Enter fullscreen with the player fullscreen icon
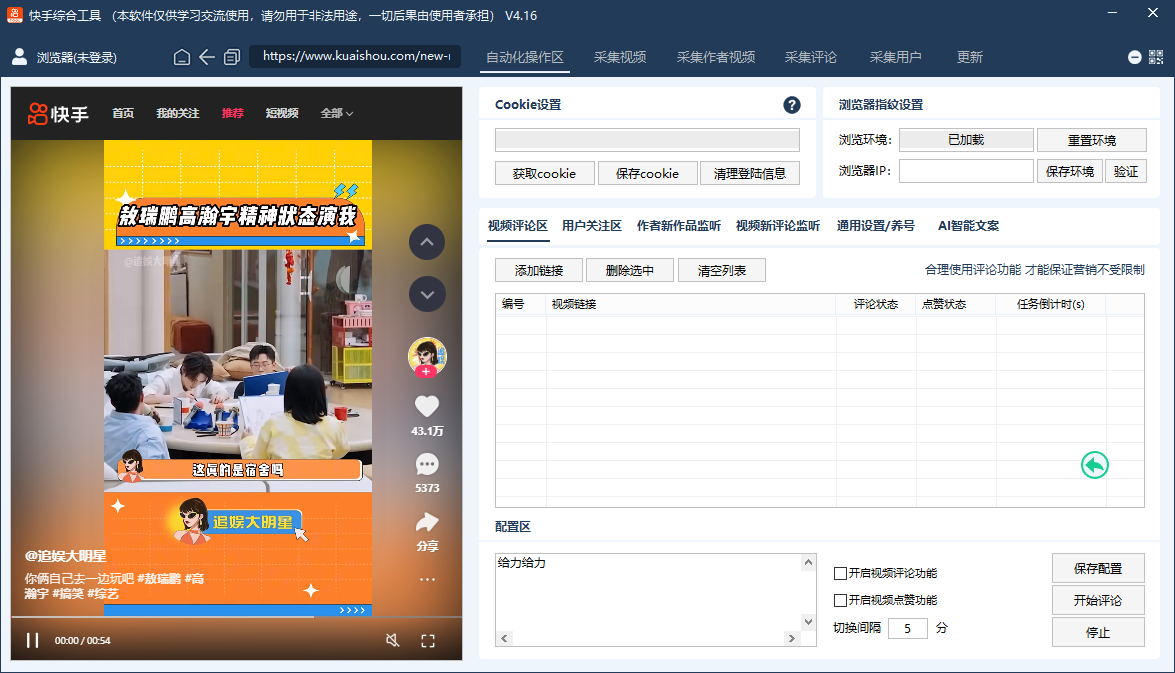The image size is (1175, 673). point(428,640)
